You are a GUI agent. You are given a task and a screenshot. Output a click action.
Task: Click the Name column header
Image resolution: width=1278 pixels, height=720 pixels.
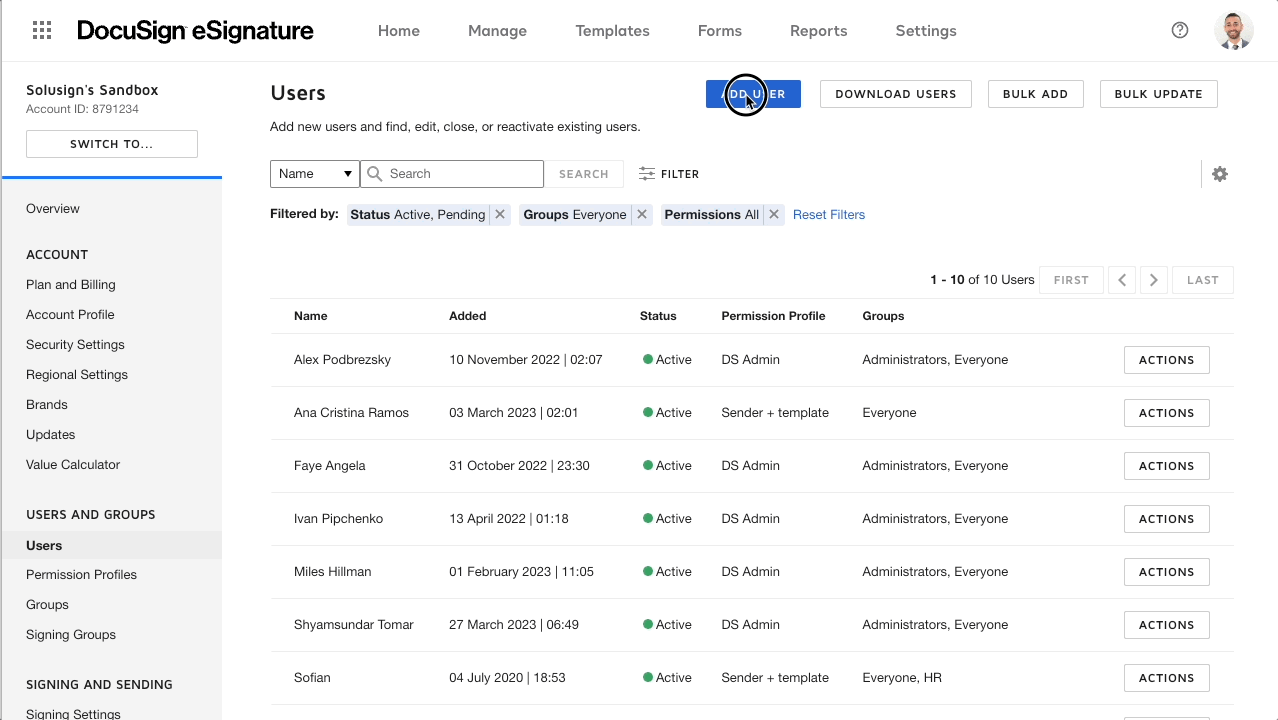tap(311, 316)
